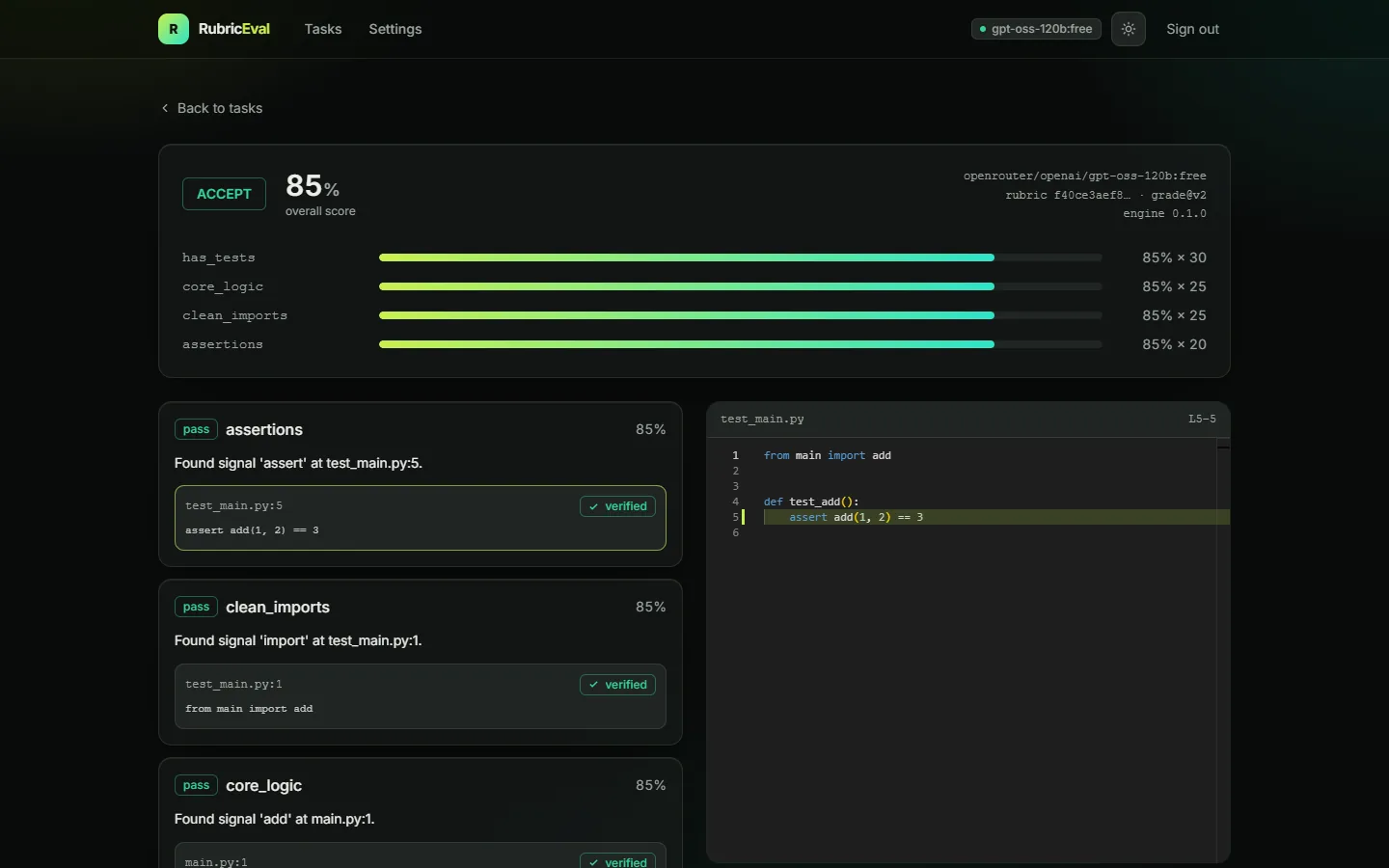Toggle the light/dark theme sun button
The image size is (1389, 868).
coord(1129,29)
